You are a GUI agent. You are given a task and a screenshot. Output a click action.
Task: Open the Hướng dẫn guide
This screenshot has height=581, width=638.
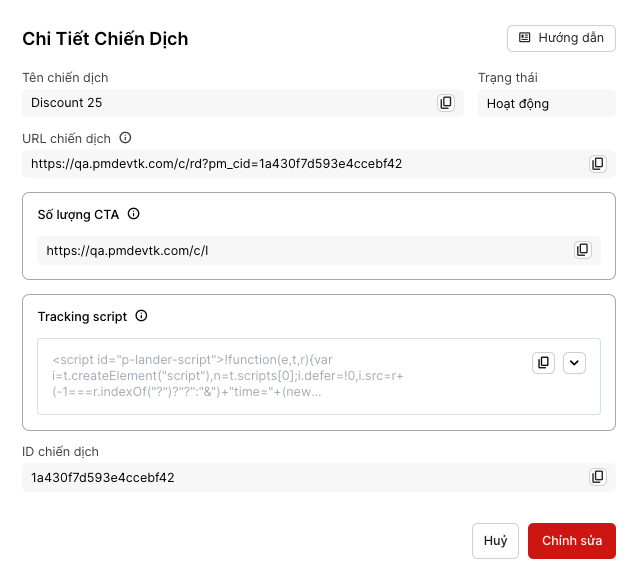(561, 38)
